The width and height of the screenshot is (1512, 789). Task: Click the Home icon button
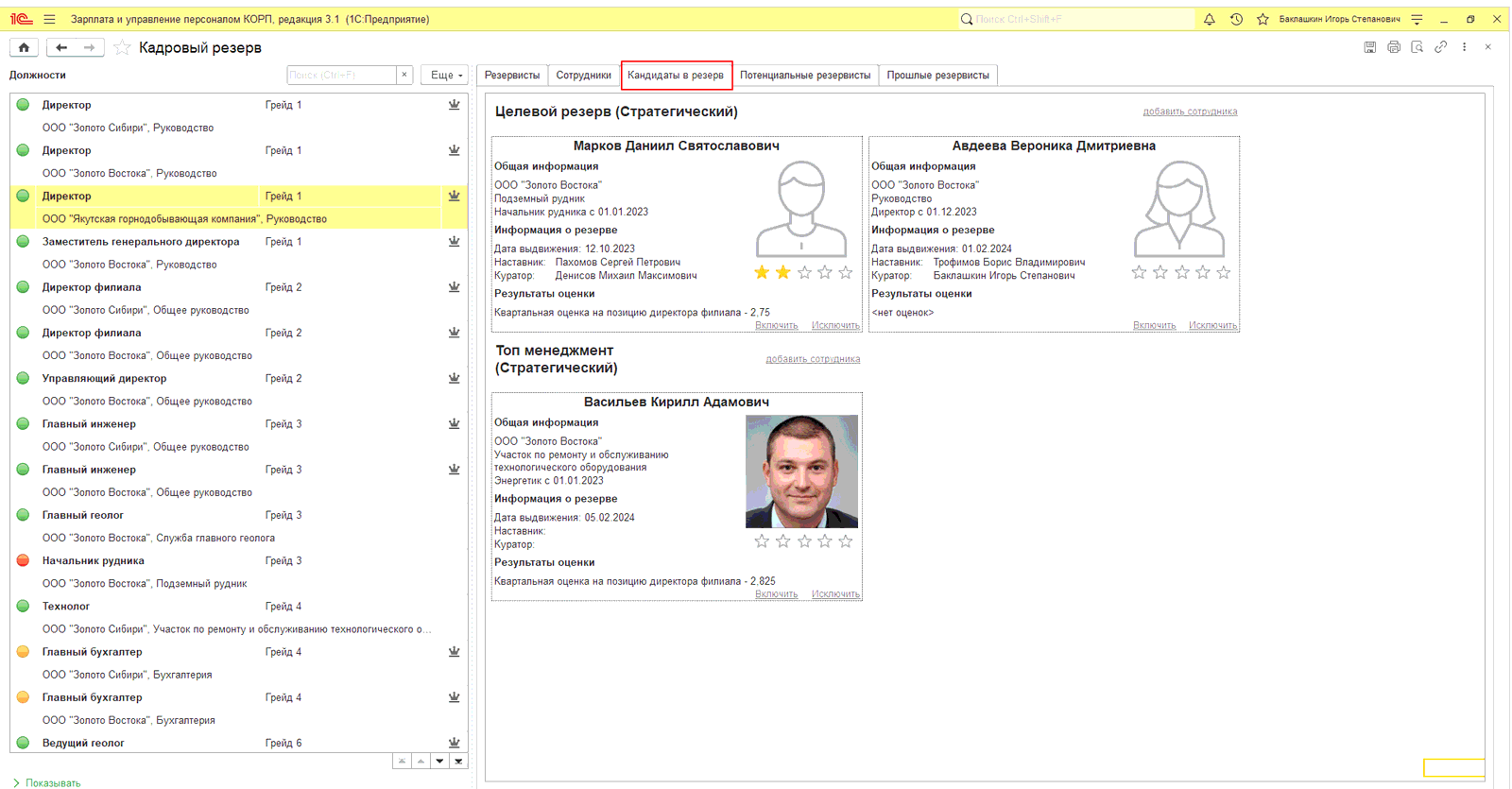tap(24, 47)
